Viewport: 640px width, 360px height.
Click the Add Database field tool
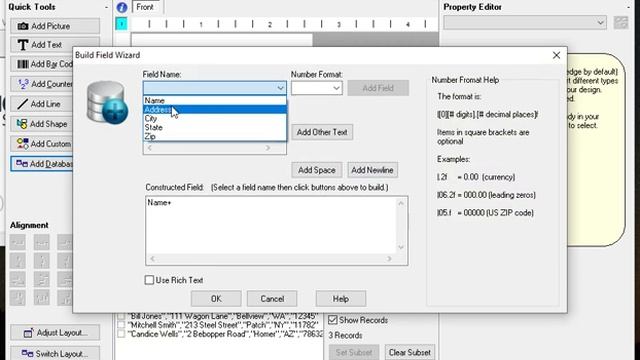tap(42, 164)
